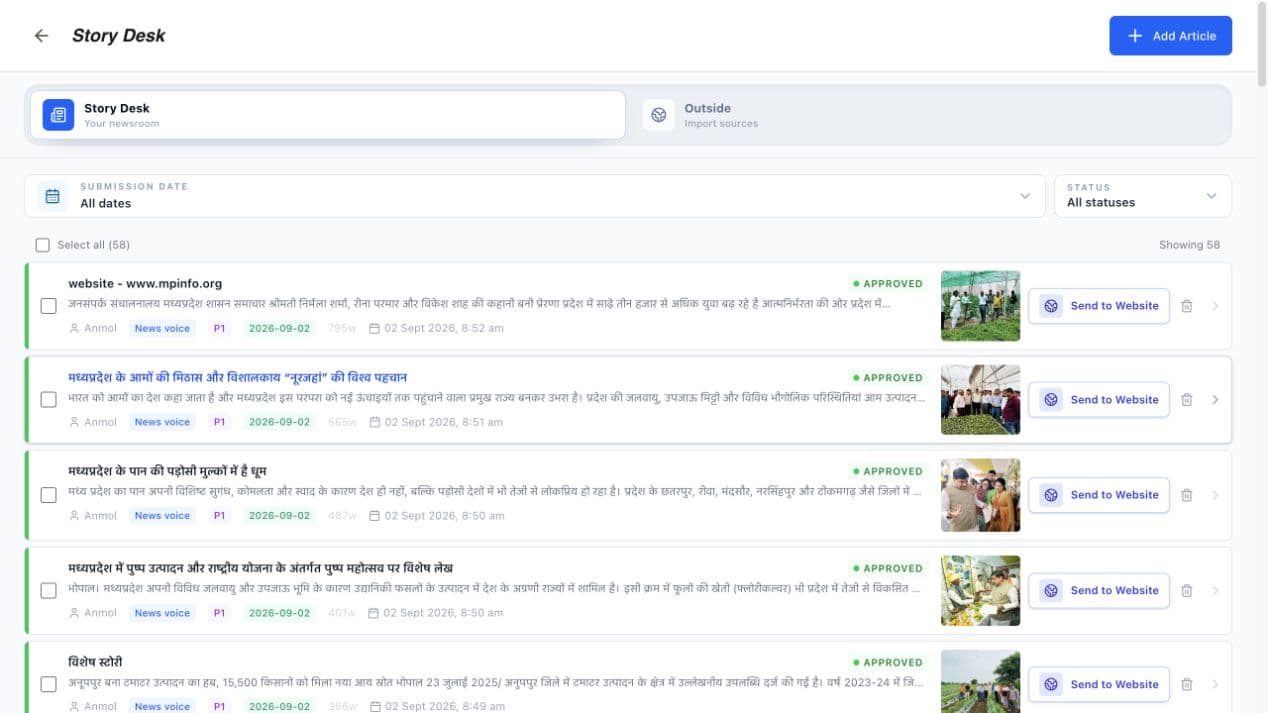Click 'News voice' tag on 'पुष्प उत्पादन' article
The height and width of the screenshot is (713, 1268).
coord(162,613)
